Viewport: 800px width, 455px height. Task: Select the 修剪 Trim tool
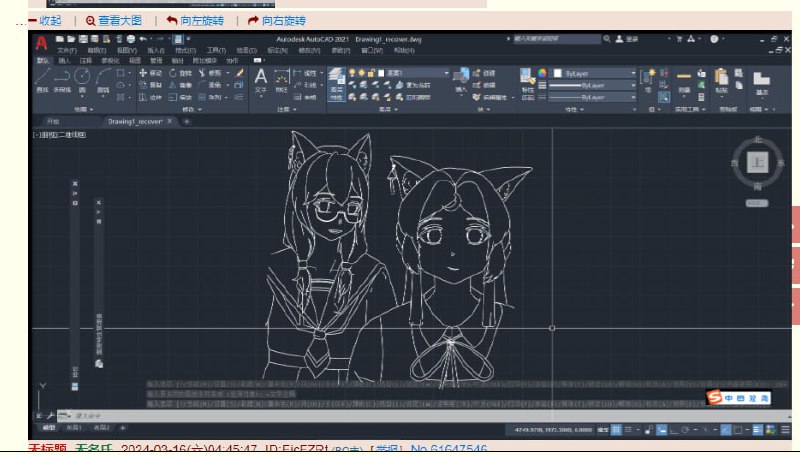pyautogui.click(x=210, y=73)
